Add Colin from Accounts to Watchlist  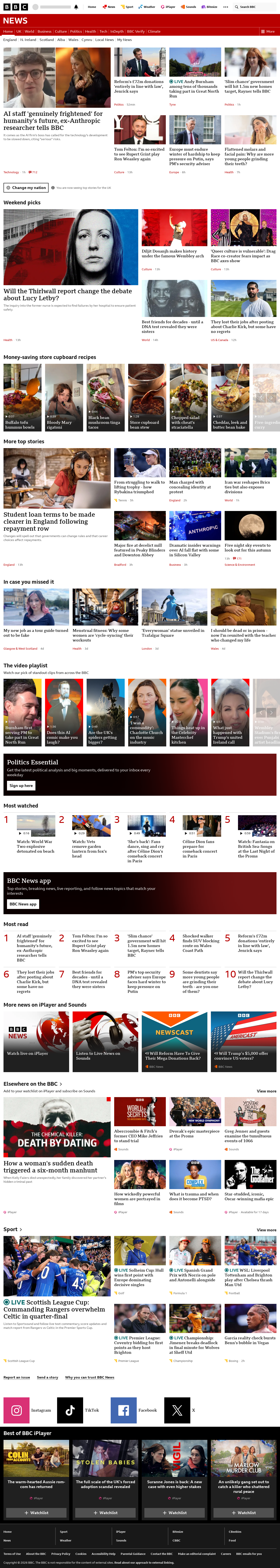(x=37, y=1513)
